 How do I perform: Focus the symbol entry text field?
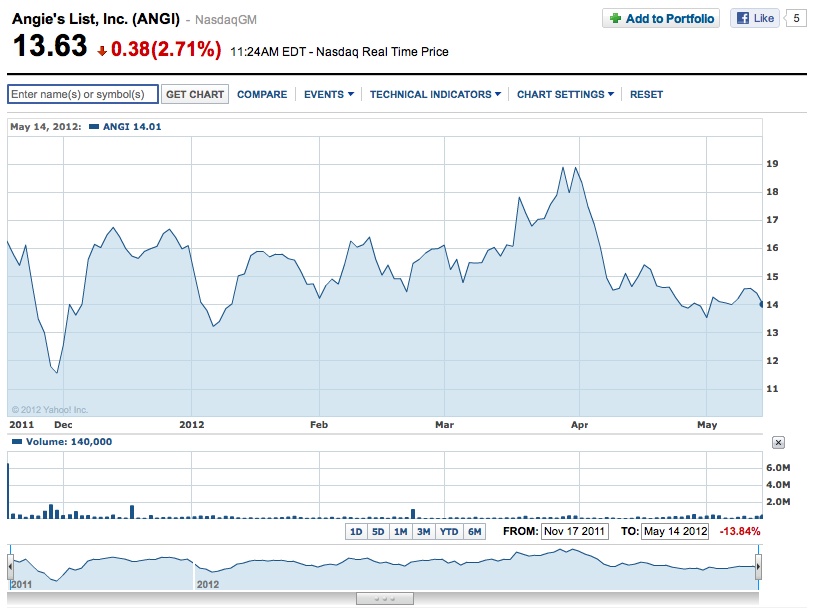pyautogui.click(x=83, y=94)
